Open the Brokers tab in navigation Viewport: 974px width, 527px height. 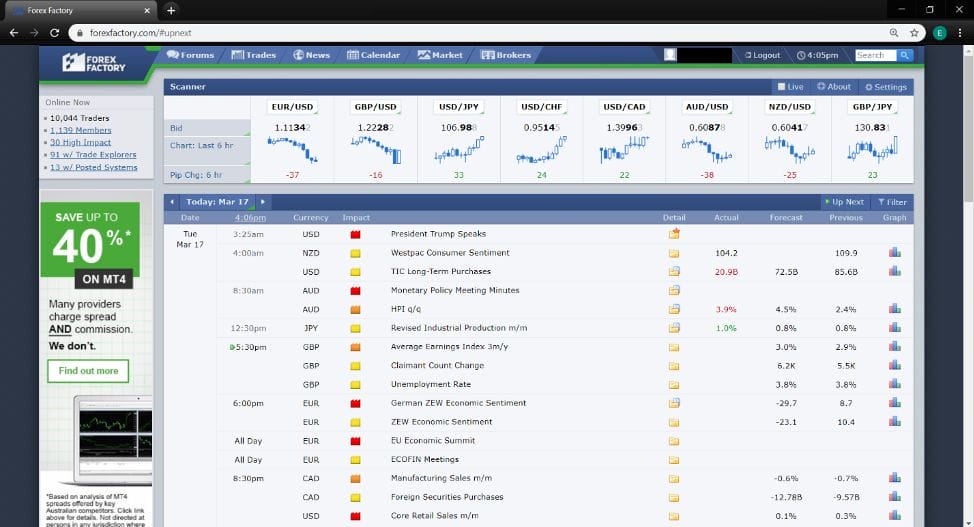tap(506, 55)
